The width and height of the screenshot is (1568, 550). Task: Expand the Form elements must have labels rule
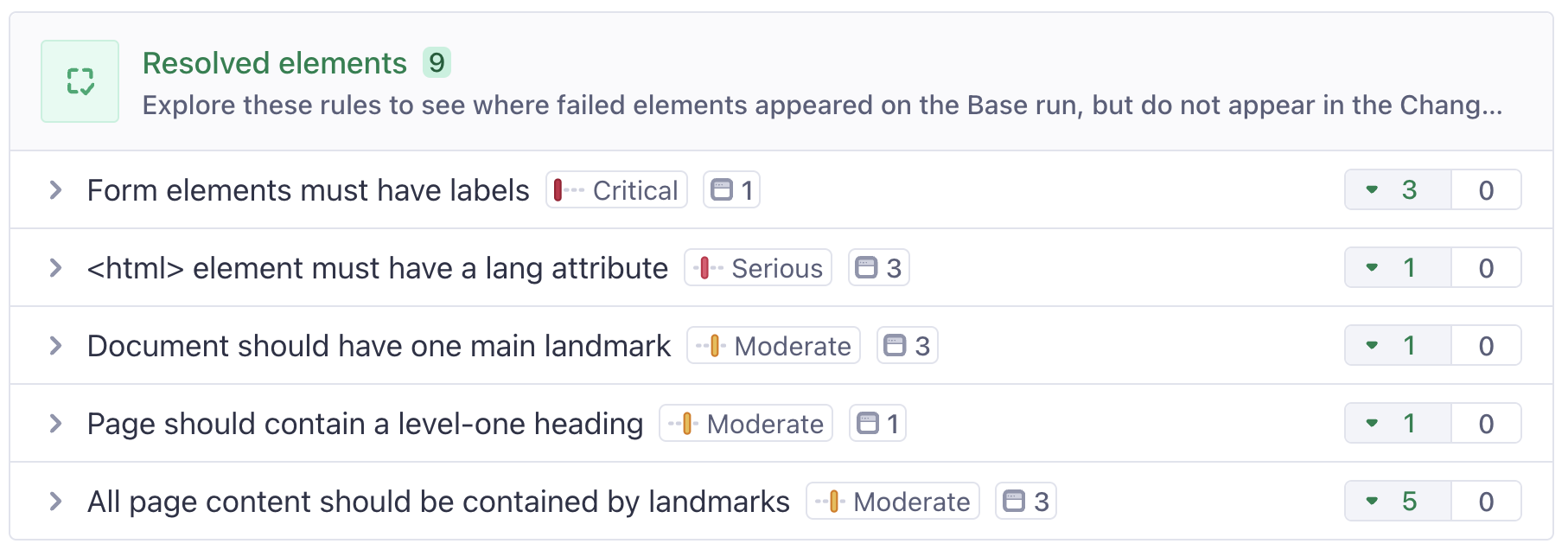55,189
